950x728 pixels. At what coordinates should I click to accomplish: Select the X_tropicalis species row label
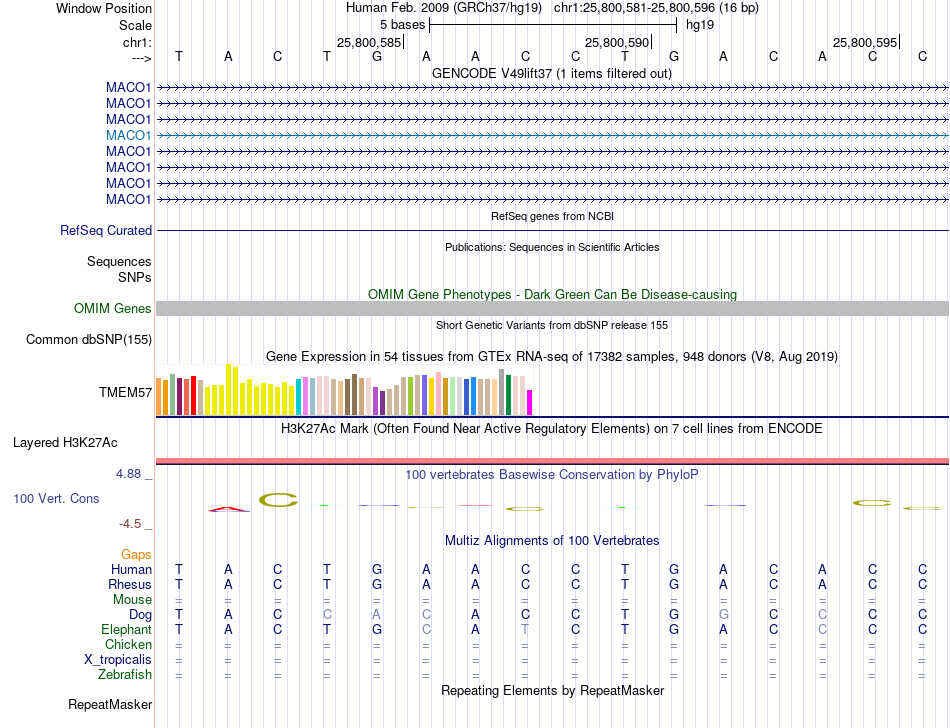118,660
